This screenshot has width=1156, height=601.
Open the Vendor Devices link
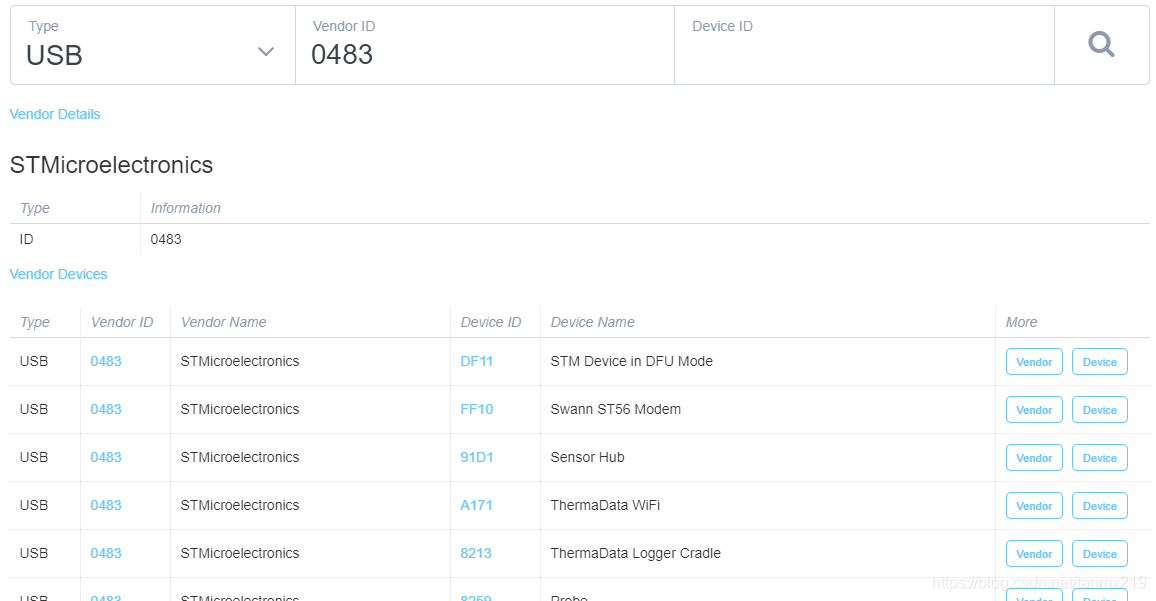pos(58,274)
